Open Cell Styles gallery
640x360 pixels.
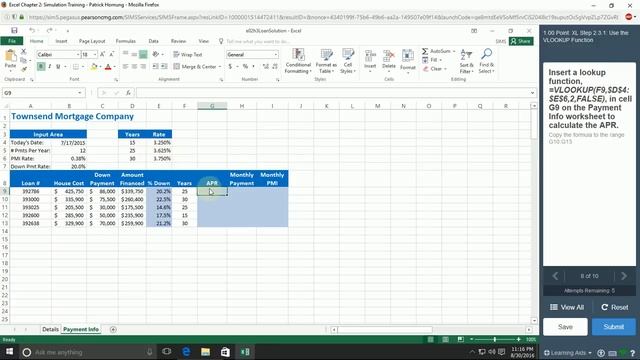click(348, 60)
